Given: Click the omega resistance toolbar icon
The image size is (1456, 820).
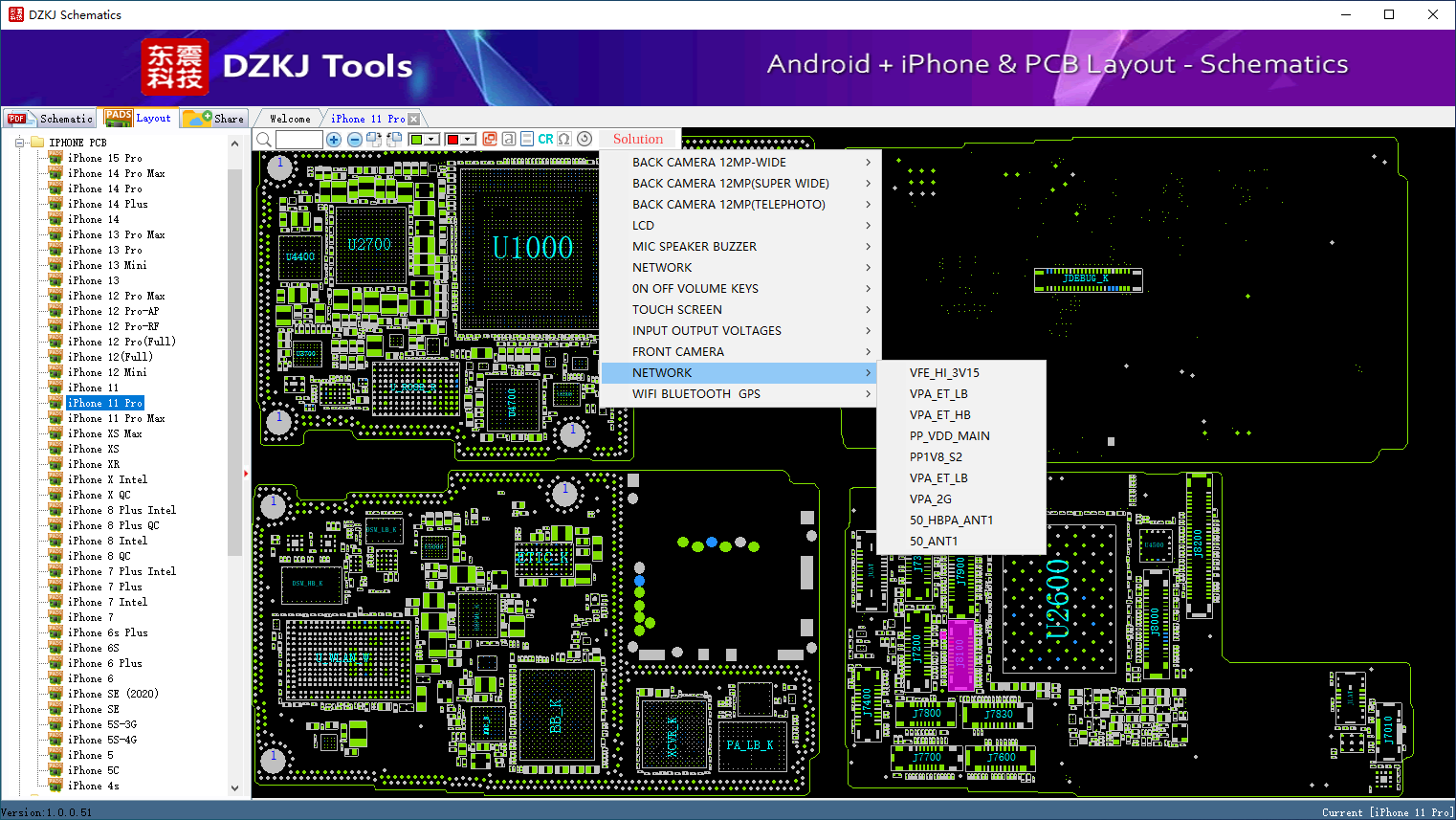Looking at the screenshot, I should click(x=564, y=140).
